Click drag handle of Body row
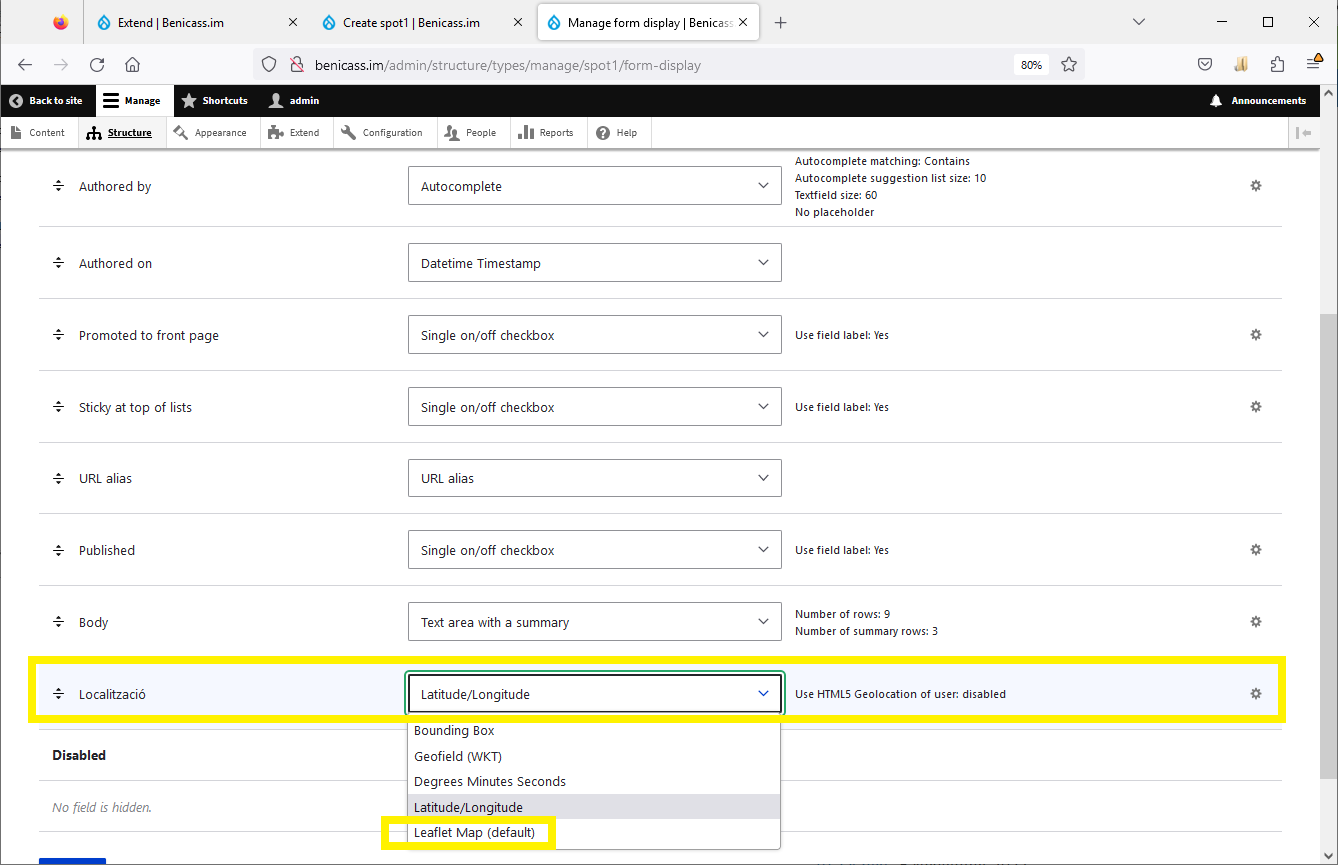The width and height of the screenshot is (1338, 865). click(58, 622)
